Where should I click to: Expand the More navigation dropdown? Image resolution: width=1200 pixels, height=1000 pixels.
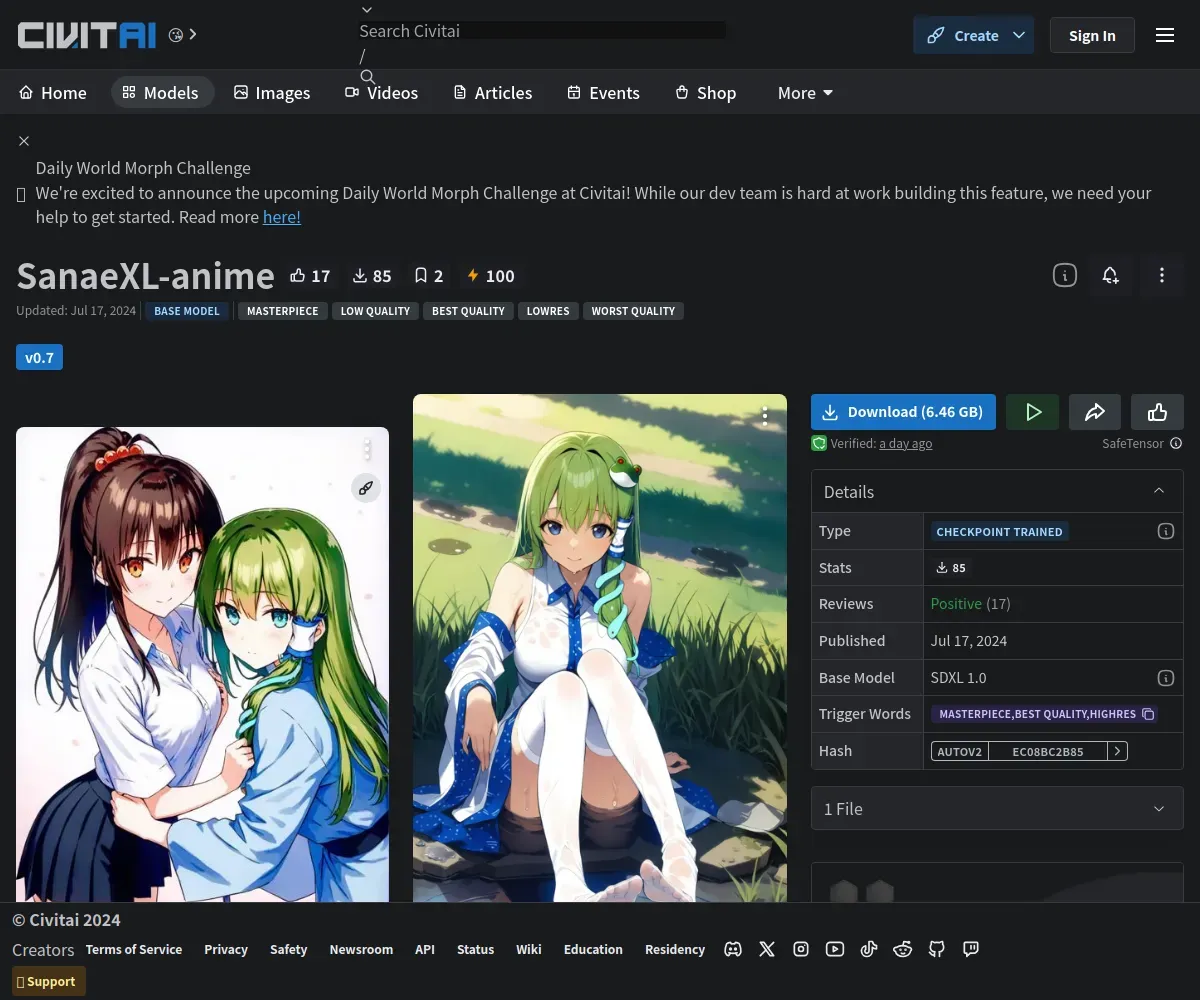[x=805, y=93]
